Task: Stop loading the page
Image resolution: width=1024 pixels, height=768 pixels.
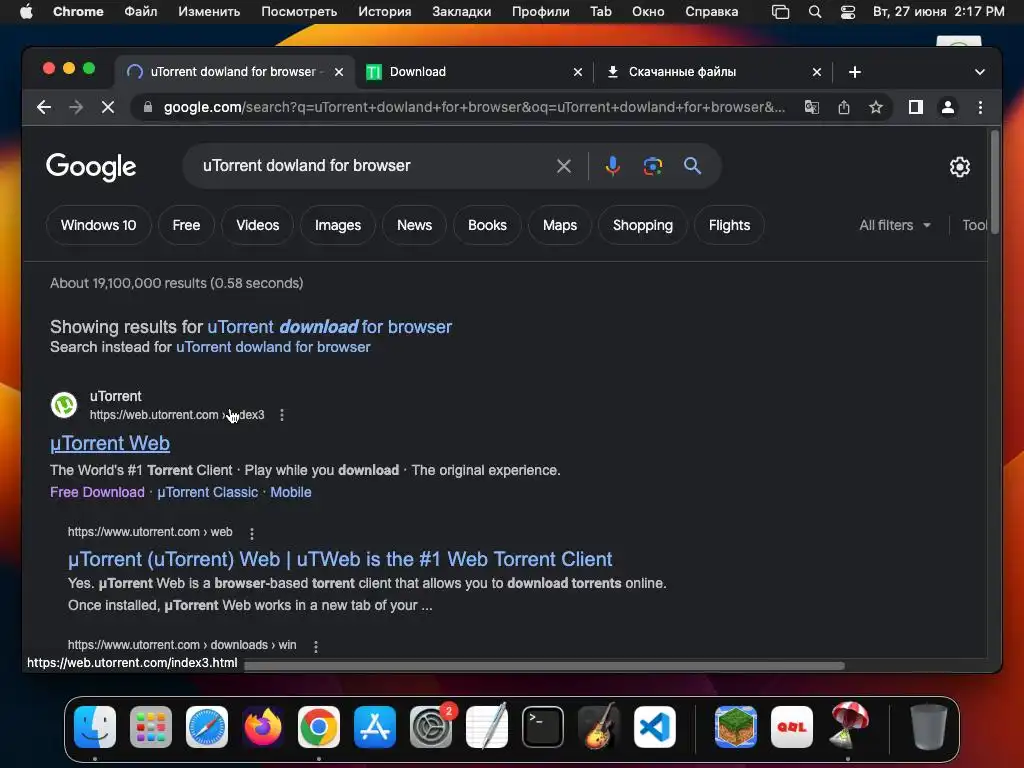Action: tap(108, 107)
